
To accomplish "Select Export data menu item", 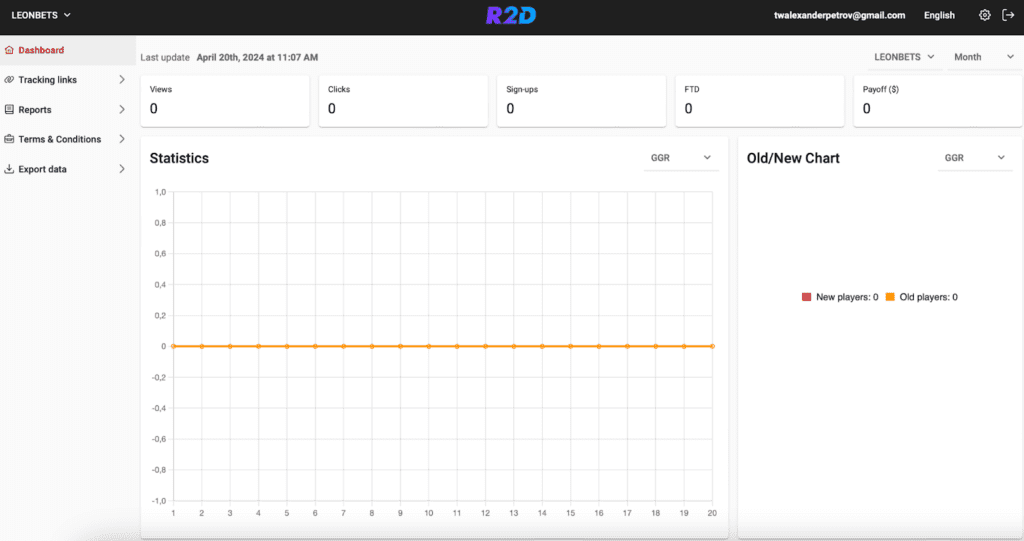I will (43, 169).
